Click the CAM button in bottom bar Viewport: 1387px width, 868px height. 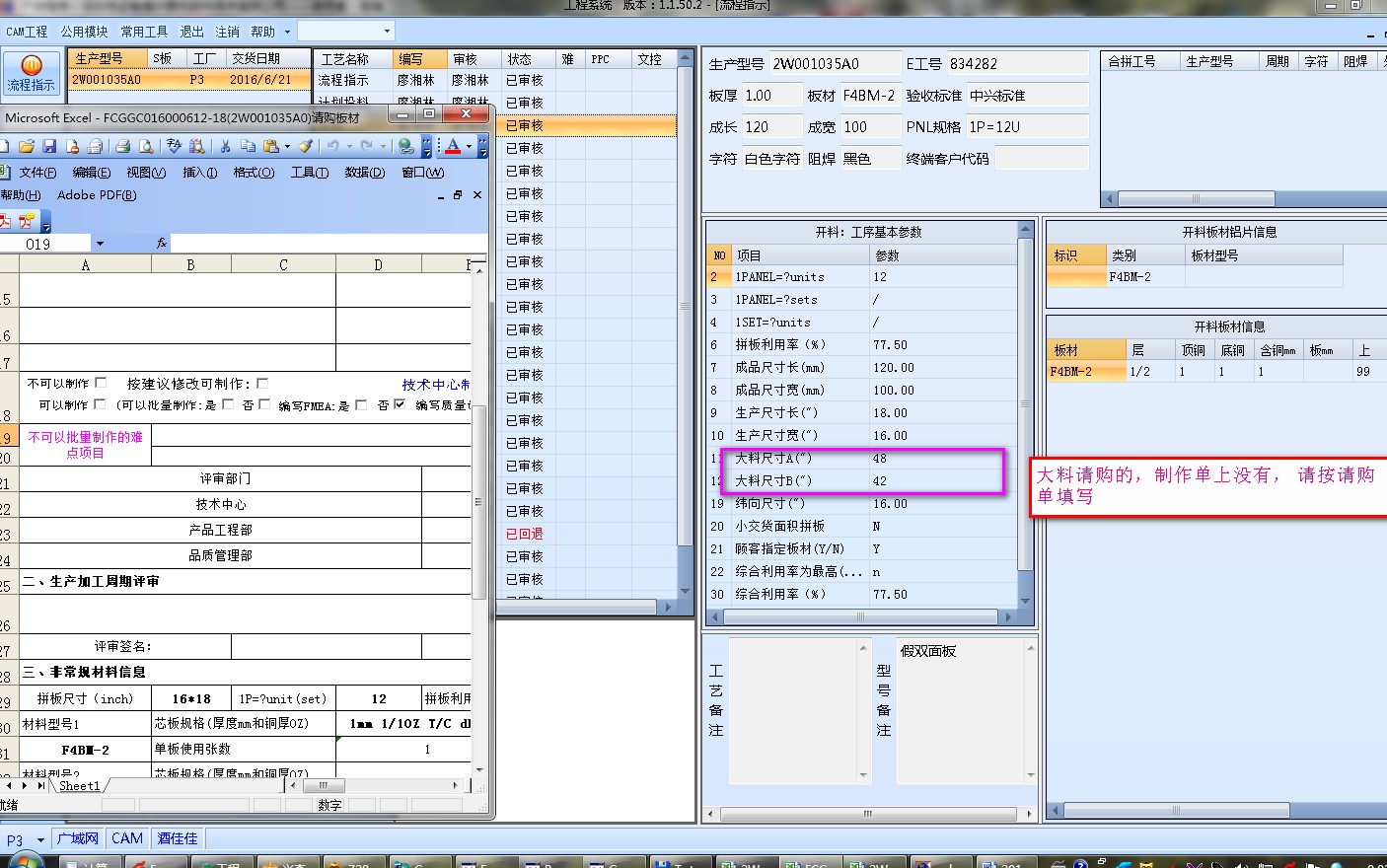tap(127, 838)
